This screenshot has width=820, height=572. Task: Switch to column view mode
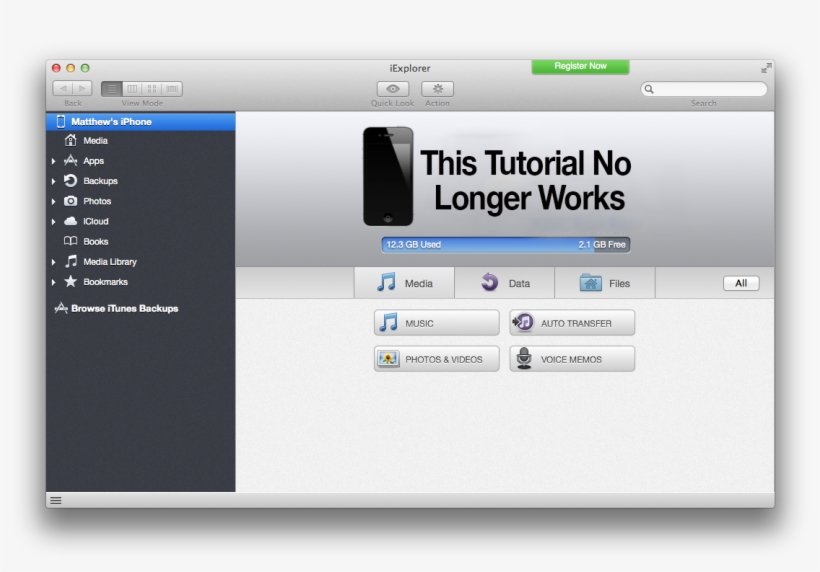point(132,89)
